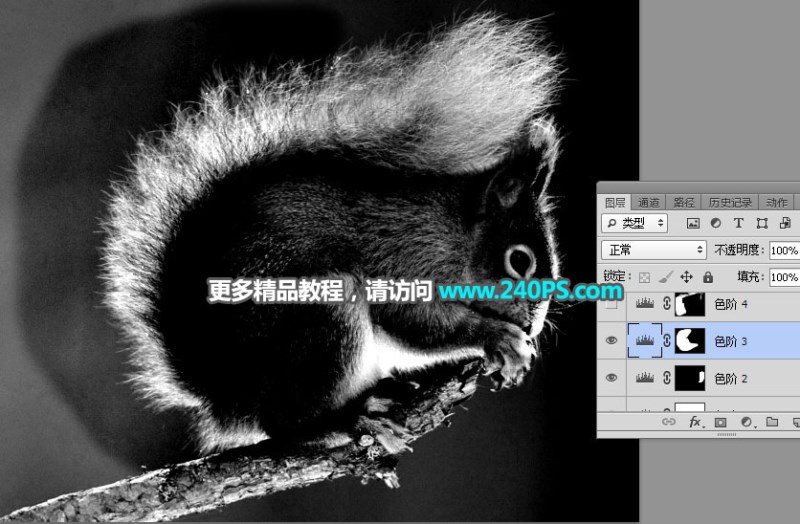Click levels adjustment icon of 色阶 3

(645, 340)
